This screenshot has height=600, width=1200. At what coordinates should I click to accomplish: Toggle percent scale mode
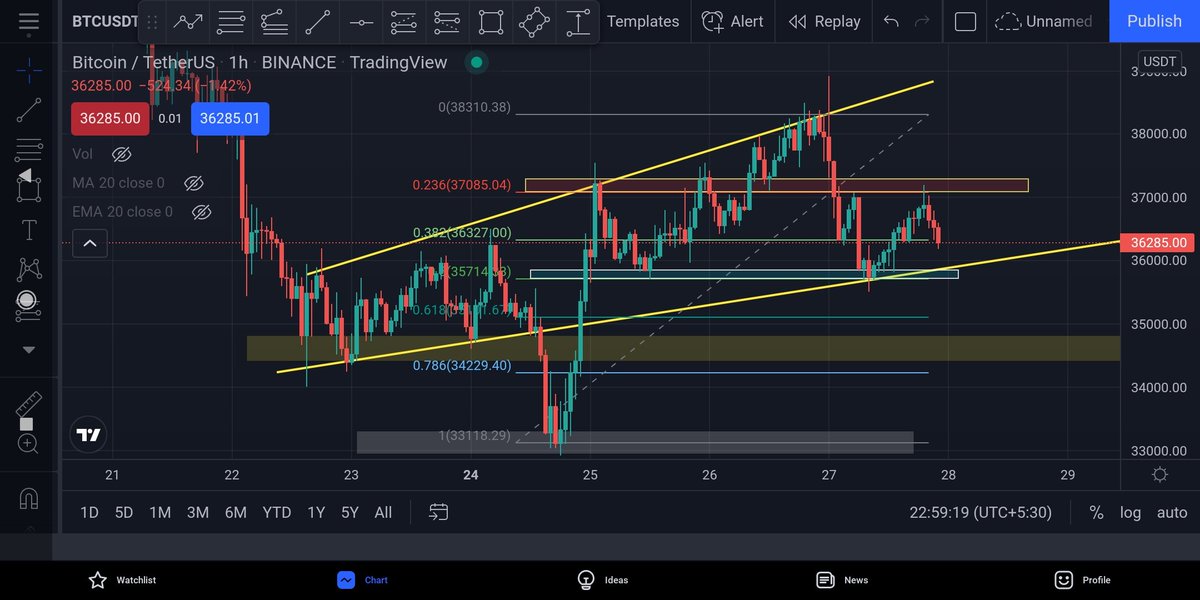click(1096, 512)
